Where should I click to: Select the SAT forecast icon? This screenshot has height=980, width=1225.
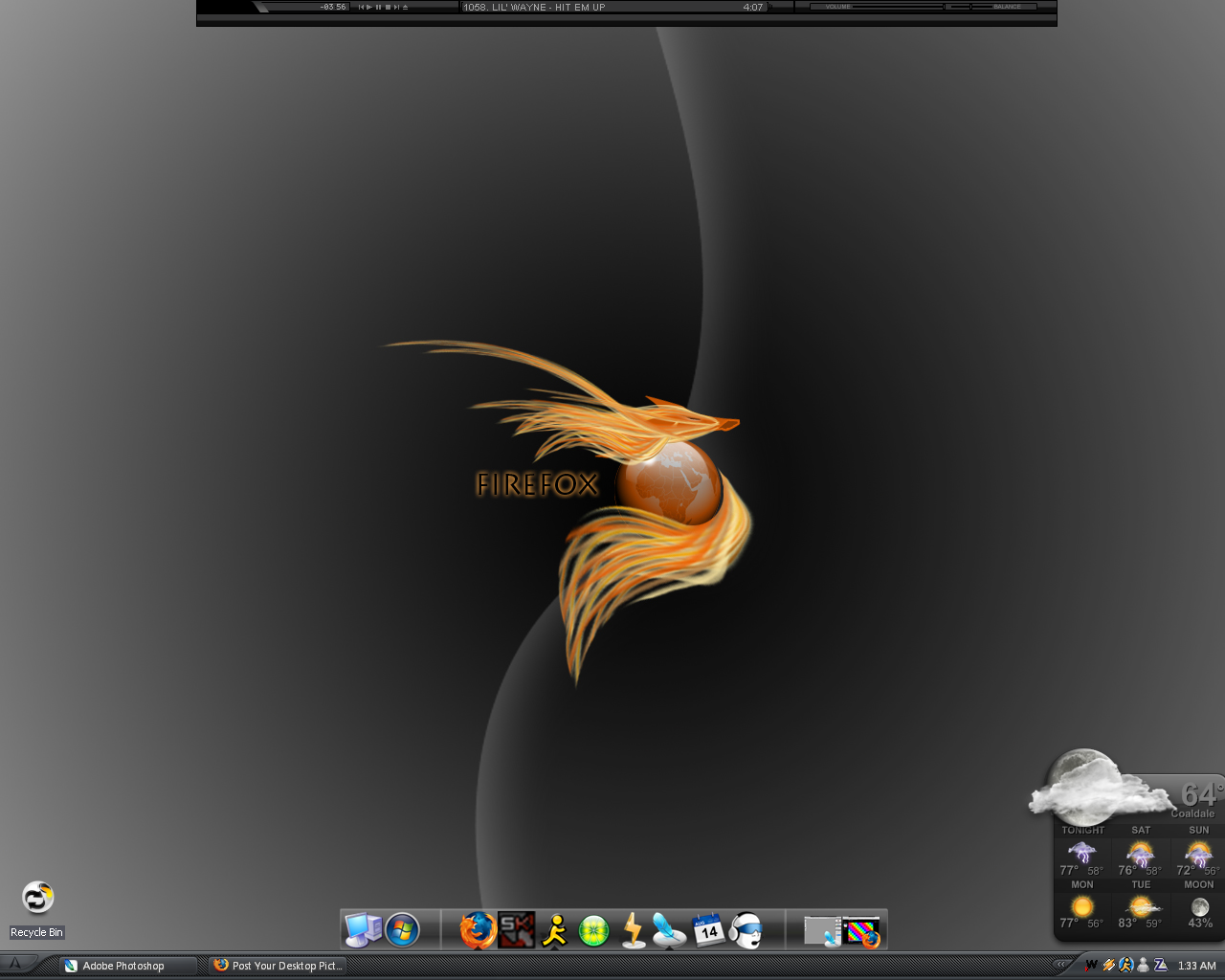click(1141, 852)
